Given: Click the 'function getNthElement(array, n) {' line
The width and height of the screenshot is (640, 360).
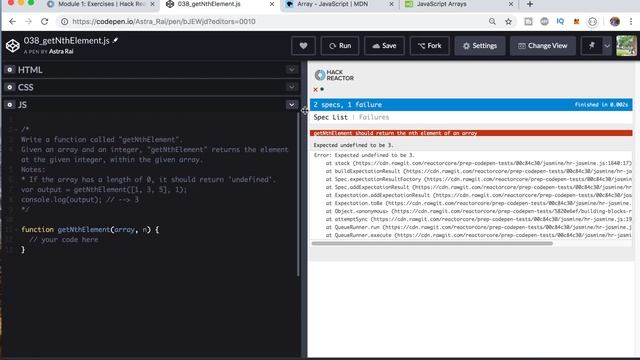Looking at the screenshot, I should point(90,229).
